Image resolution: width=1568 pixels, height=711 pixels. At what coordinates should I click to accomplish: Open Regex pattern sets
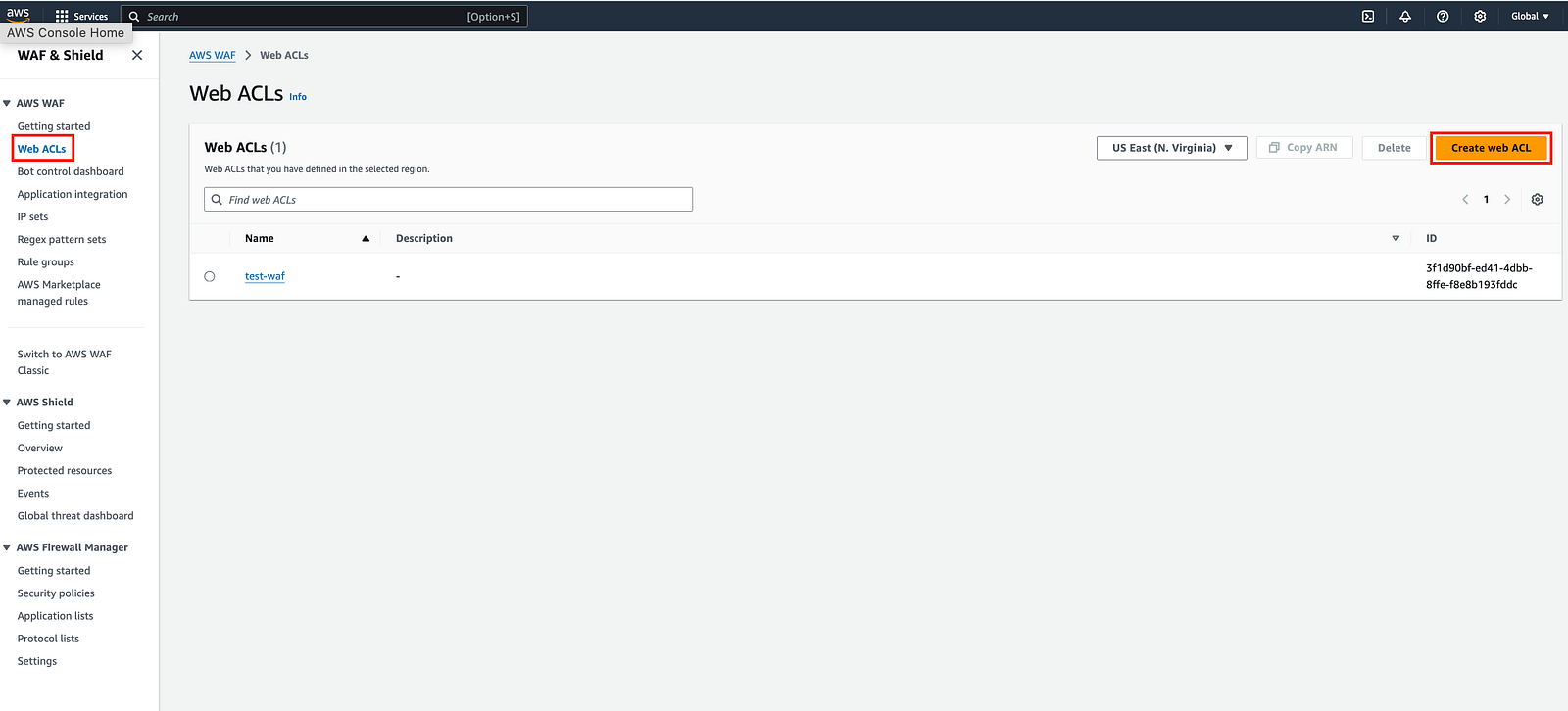click(x=62, y=240)
